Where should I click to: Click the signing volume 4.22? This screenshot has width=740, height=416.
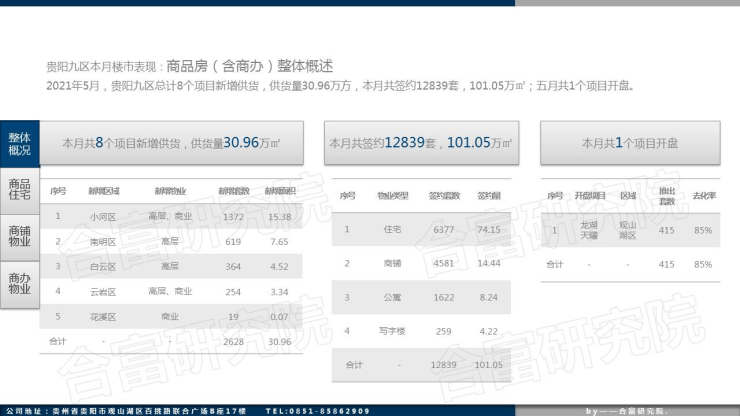[489, 331]
